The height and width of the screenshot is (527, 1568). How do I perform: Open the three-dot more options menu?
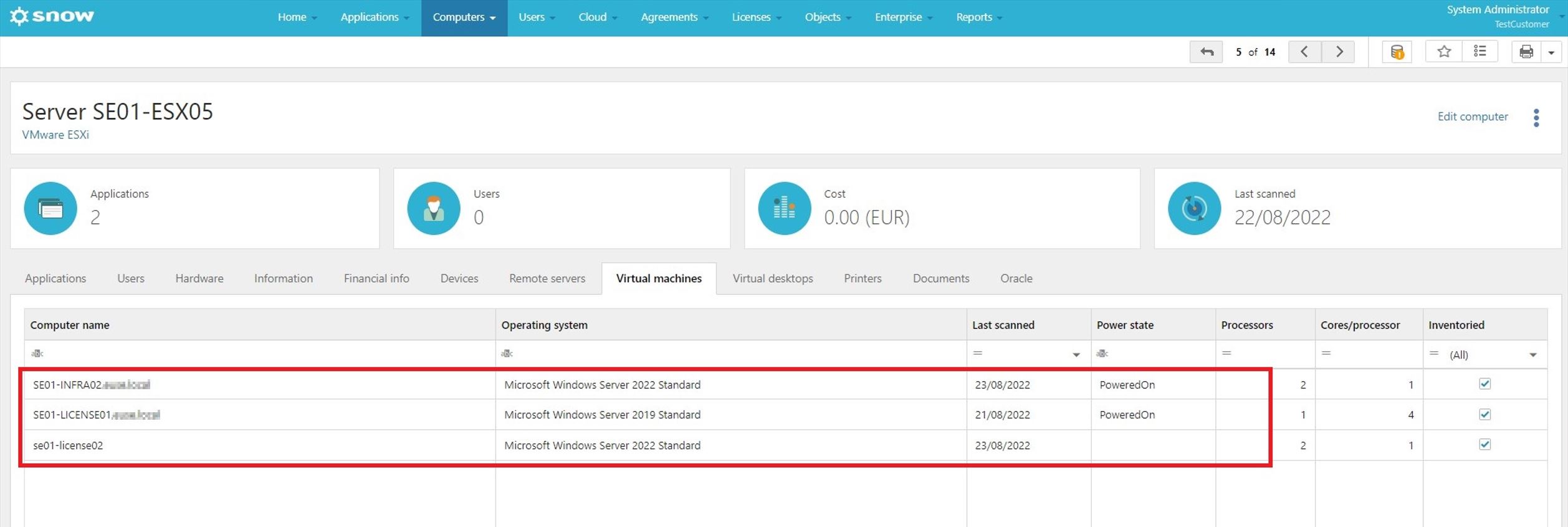[1536, 117]
